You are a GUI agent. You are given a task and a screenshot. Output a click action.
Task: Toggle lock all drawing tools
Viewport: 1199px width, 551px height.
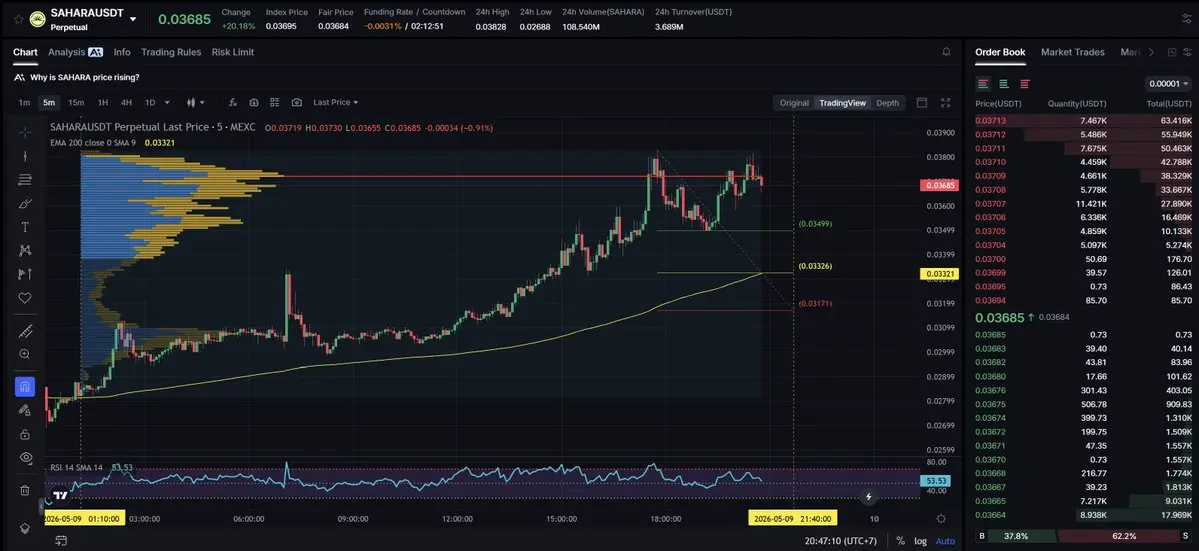click(x=25, y=434)
